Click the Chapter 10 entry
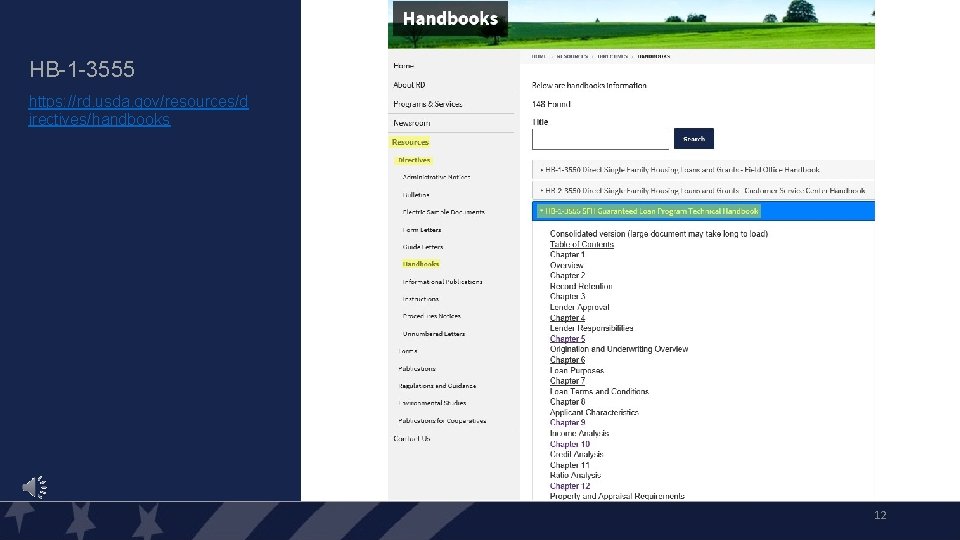 569,444
